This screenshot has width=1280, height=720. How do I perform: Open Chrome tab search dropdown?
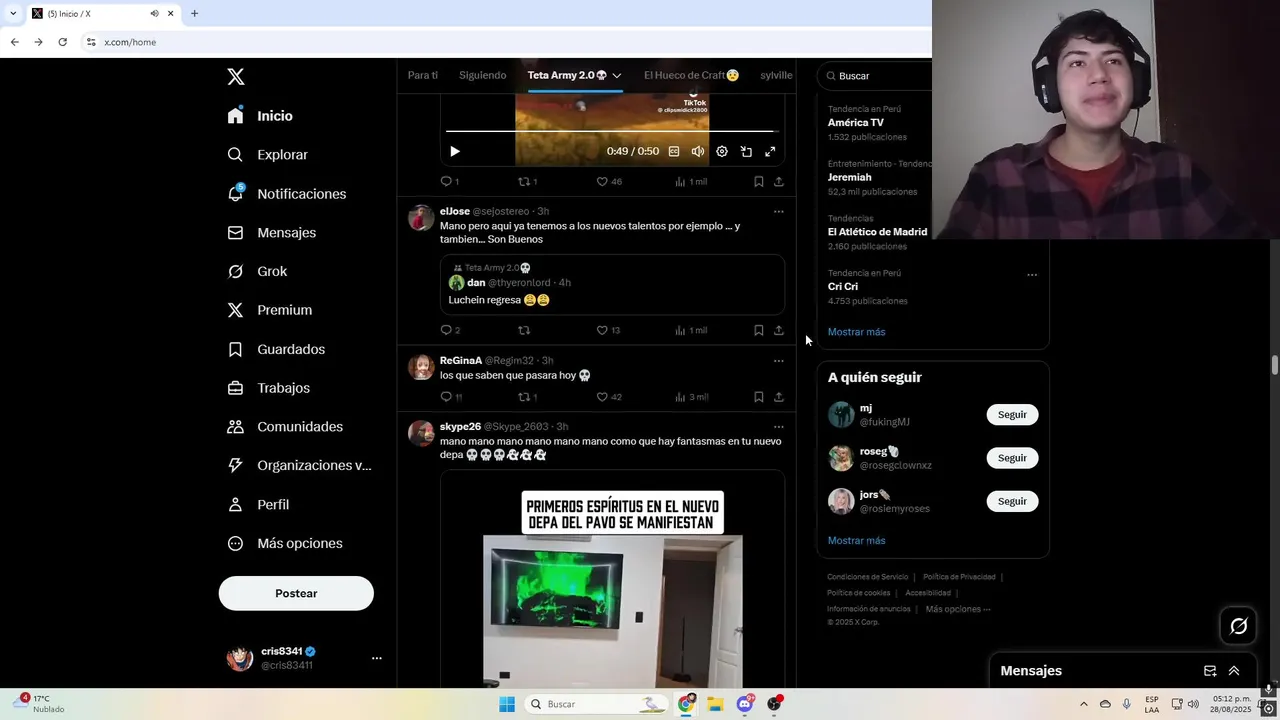(13, 13)
